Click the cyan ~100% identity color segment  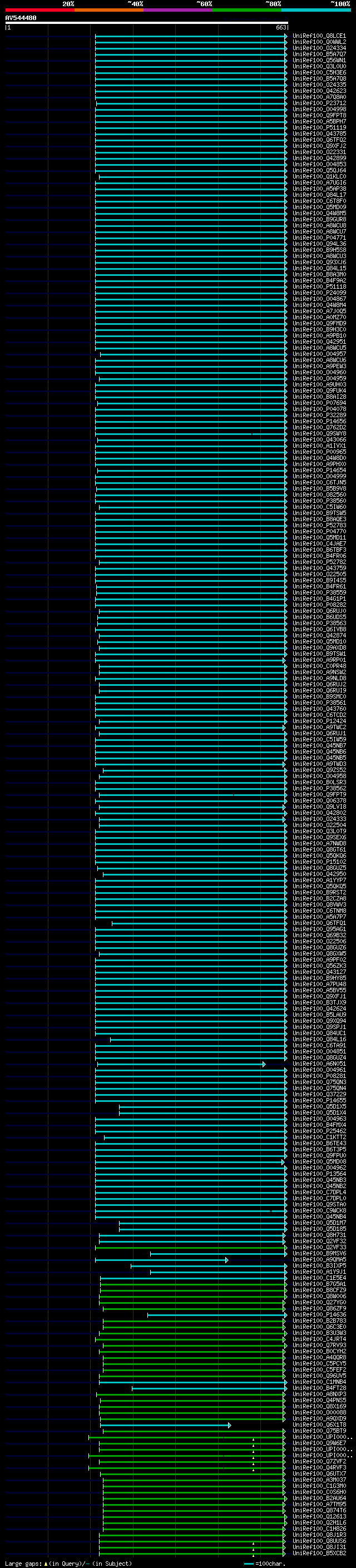click(x=316, y=10)
